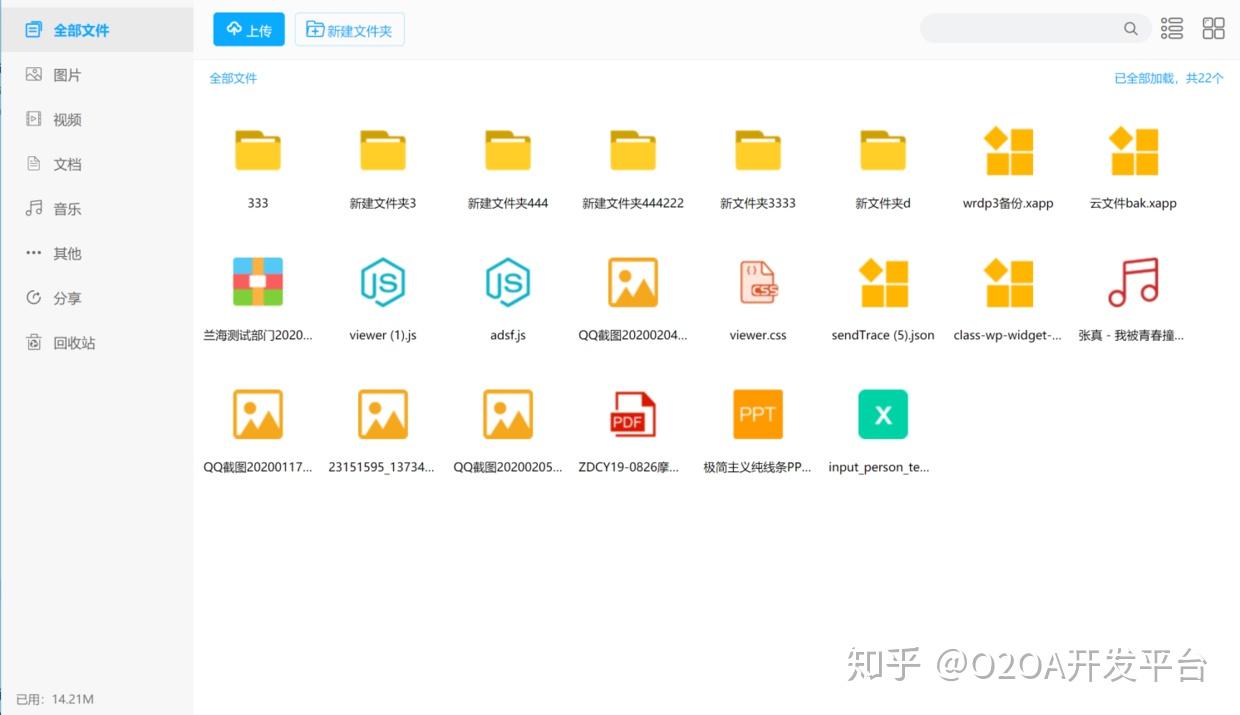Open the 其他 files category

[65, 253]
